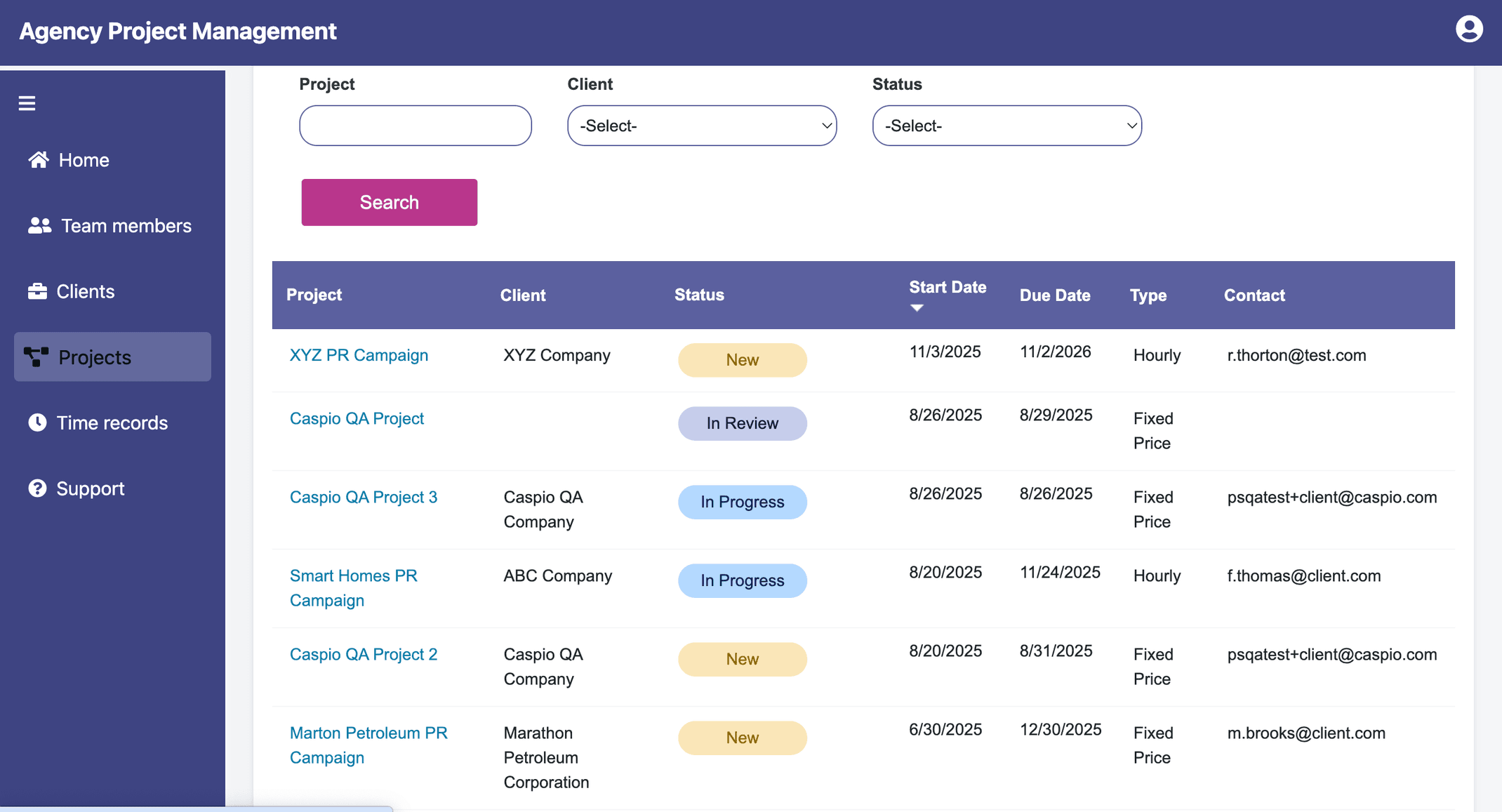Select the Team members people icon
Viewport: 1502px width, 812px height.
39,225
